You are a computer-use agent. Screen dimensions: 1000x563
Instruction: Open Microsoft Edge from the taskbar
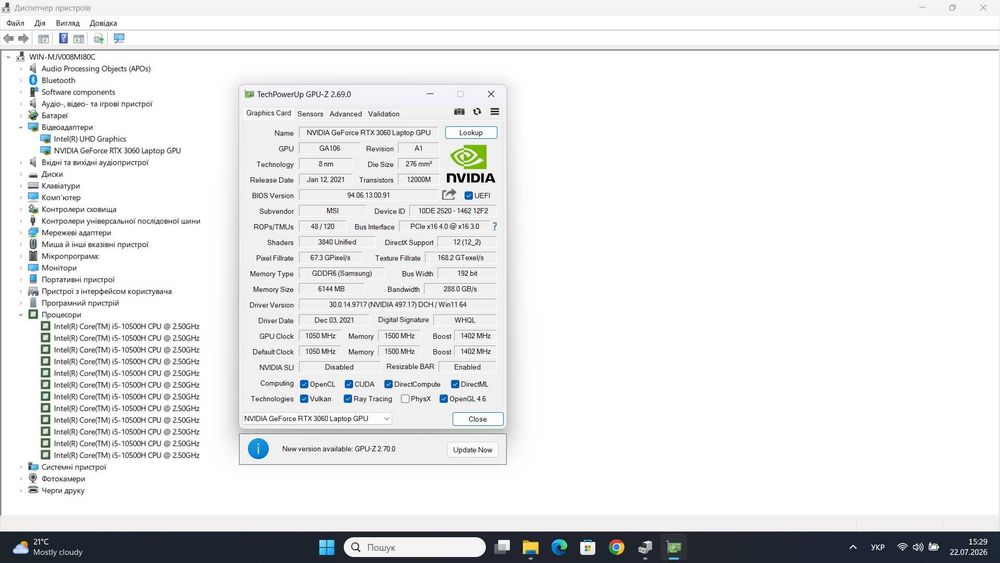(x=559, y=547)
